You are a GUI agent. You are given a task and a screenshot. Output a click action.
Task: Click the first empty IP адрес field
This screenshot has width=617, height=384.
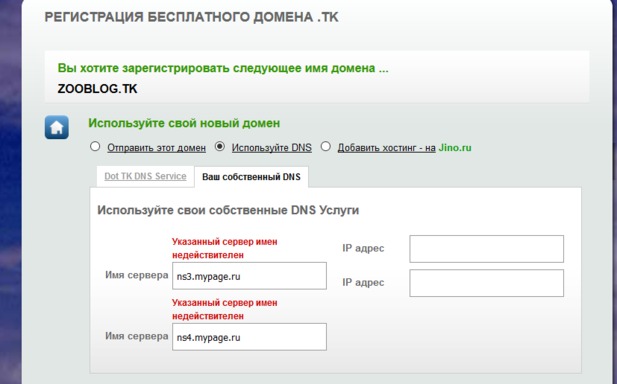pyautogui.click(x=486, y=249)
